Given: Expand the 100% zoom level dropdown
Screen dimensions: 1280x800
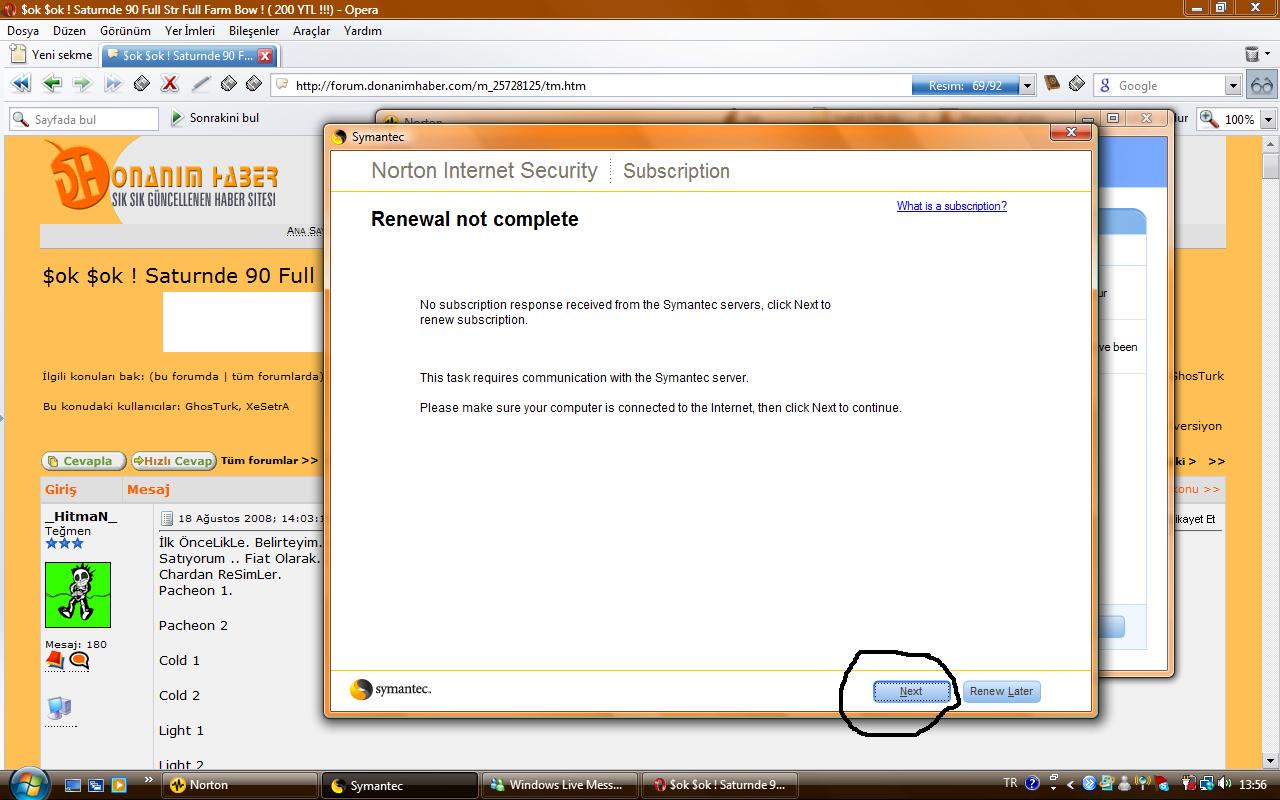Looking at the screenshot, I should 1269,119.
